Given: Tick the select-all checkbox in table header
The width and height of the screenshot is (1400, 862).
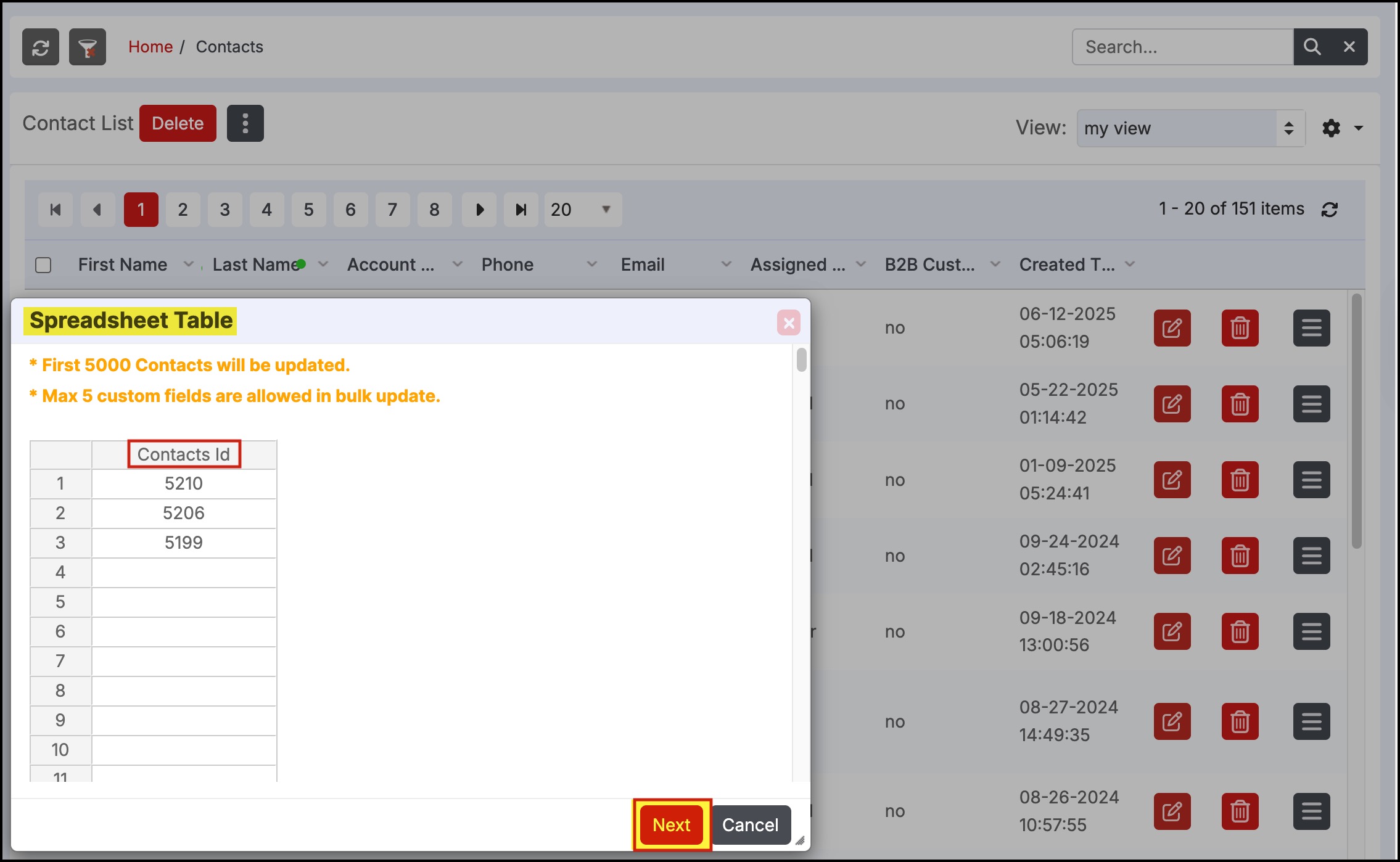Looking at the screenshot, I should [43, 265].
